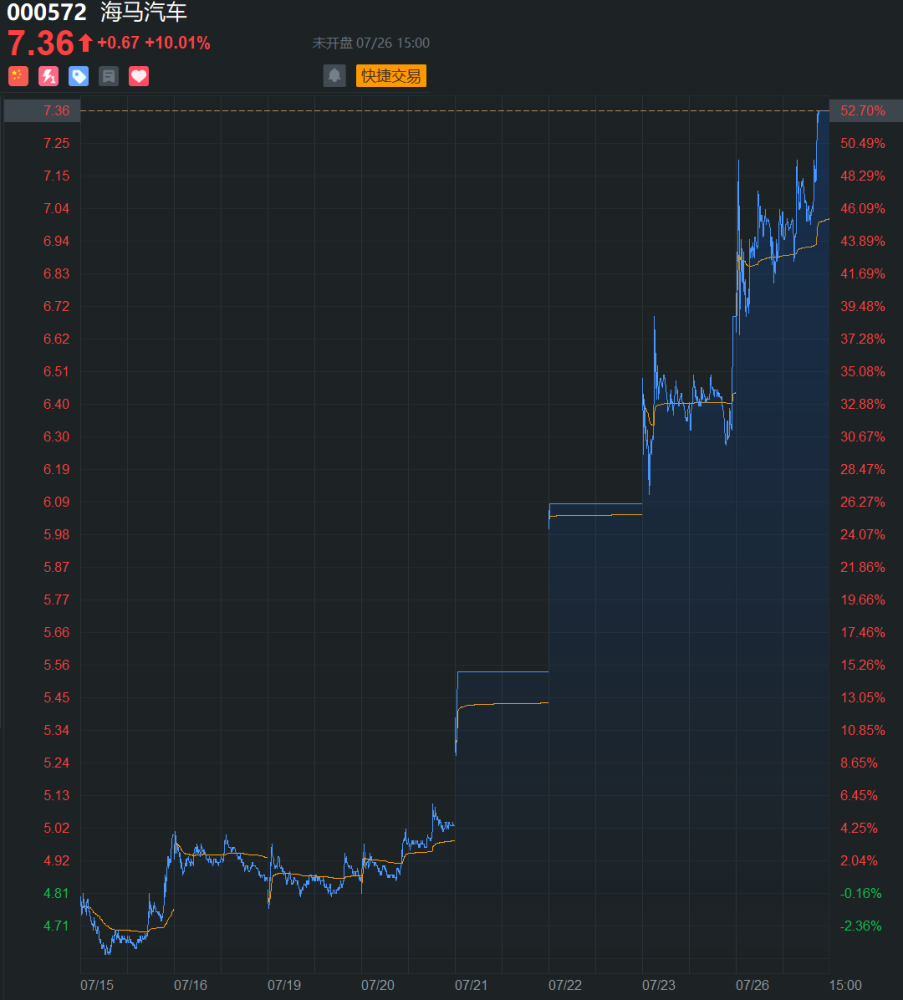The image size is (903, 1000).
Task: Click the pink heart favorite icon
Action: (138, 77)
